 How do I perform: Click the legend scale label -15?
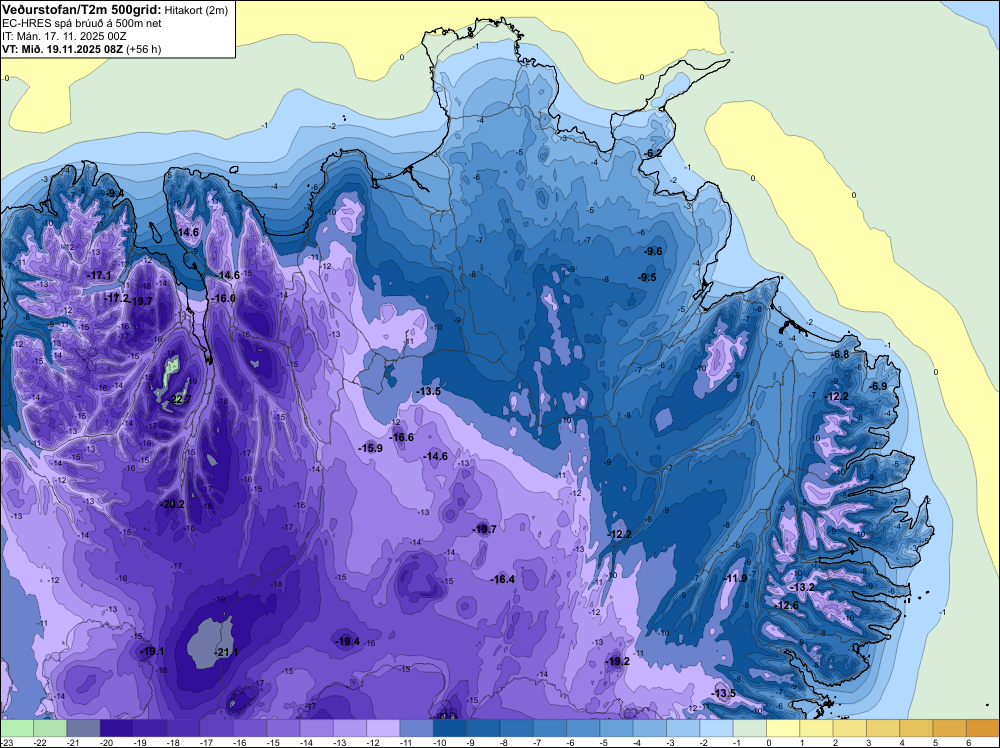(x=272, y=743)
